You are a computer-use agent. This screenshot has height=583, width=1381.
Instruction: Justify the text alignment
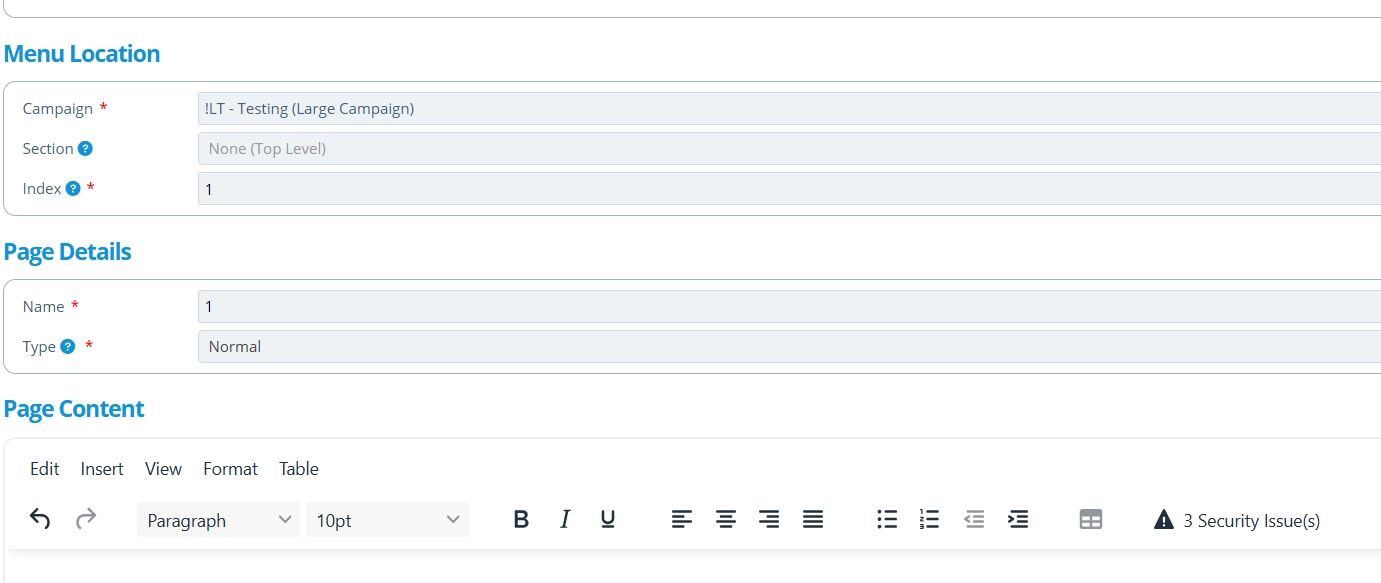click(x=813, y=519)
